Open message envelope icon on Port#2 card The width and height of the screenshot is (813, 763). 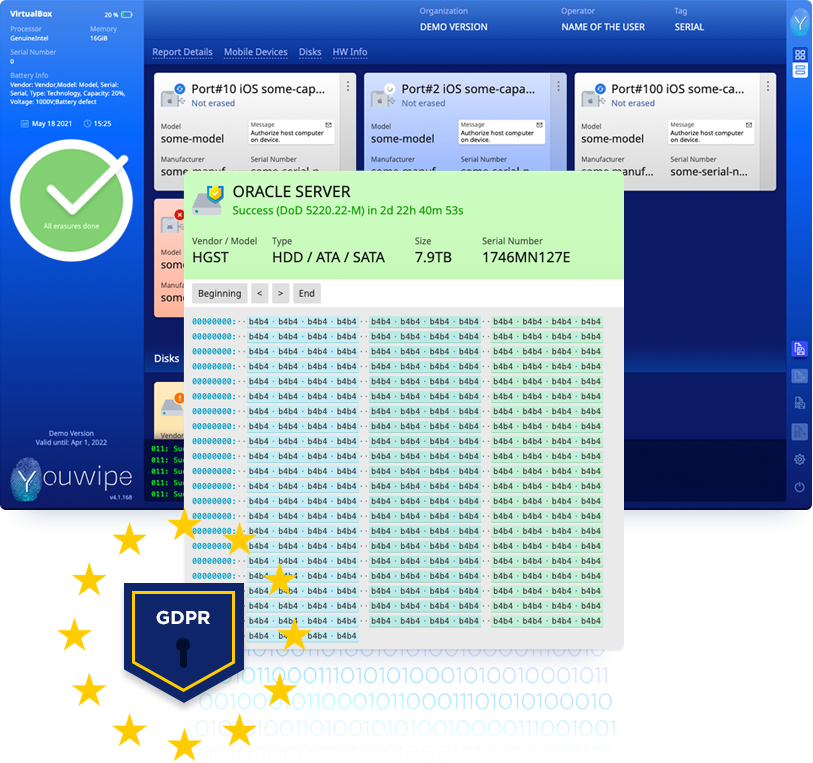point(539,125)
